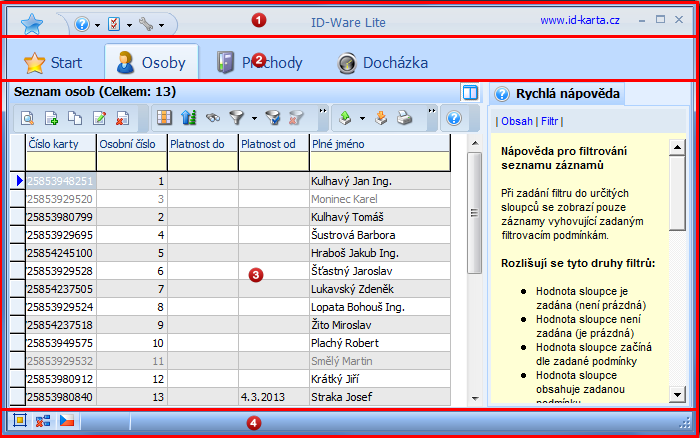Sort by Platnost do column header

[203, 144]
